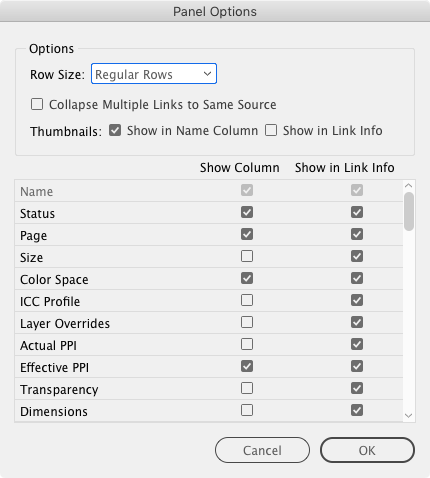Click the Cancel button
The height and width of the screenshot is (478, 430).
pyautogui.click(x=262, y=450)
